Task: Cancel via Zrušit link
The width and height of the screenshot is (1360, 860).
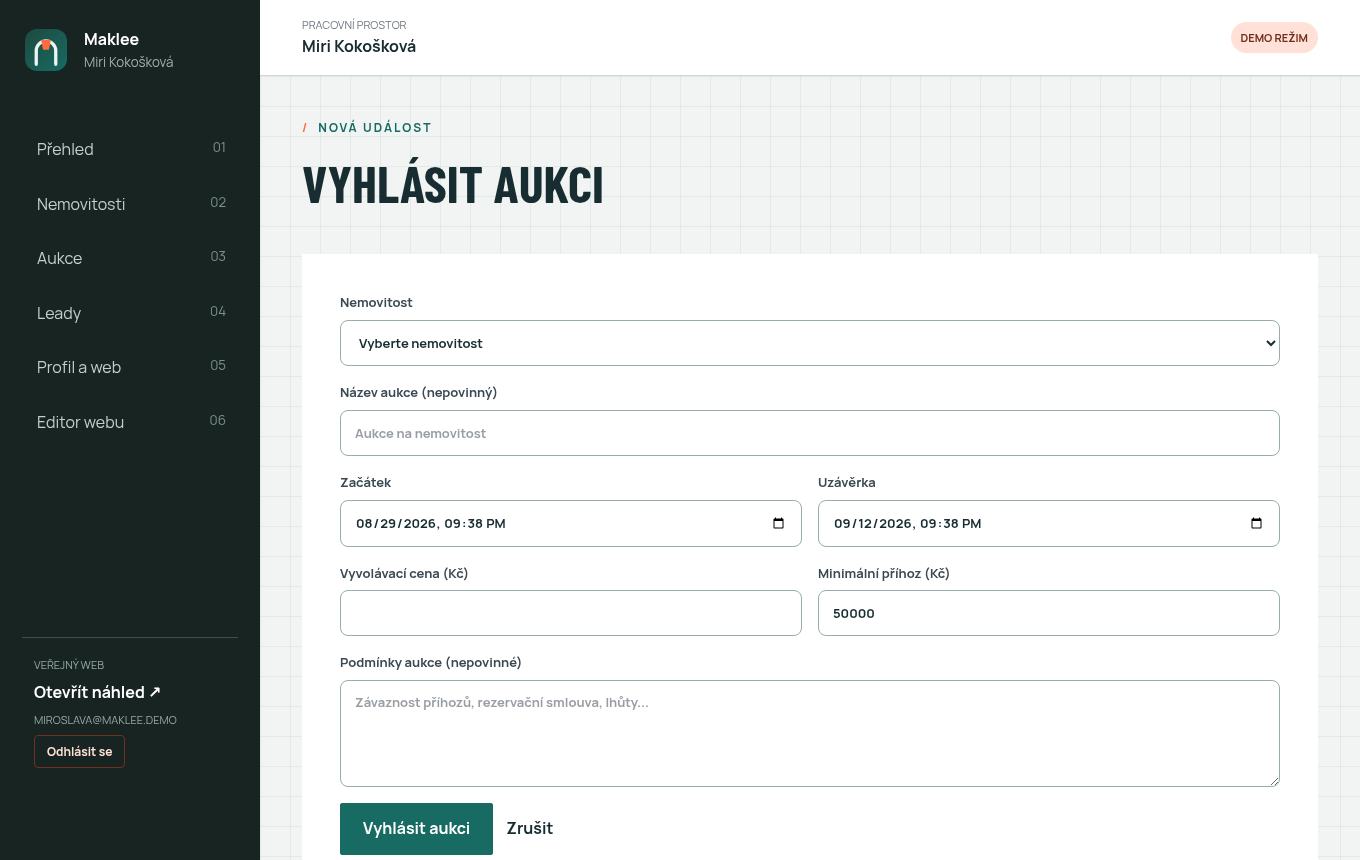Action: coord(529,828)
